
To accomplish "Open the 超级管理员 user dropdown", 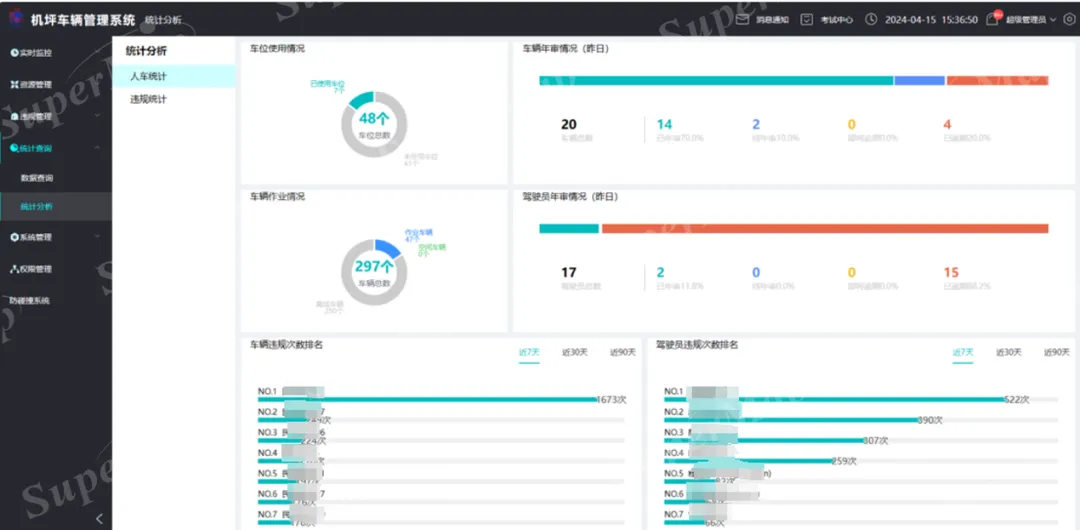I will (1030, 19).
